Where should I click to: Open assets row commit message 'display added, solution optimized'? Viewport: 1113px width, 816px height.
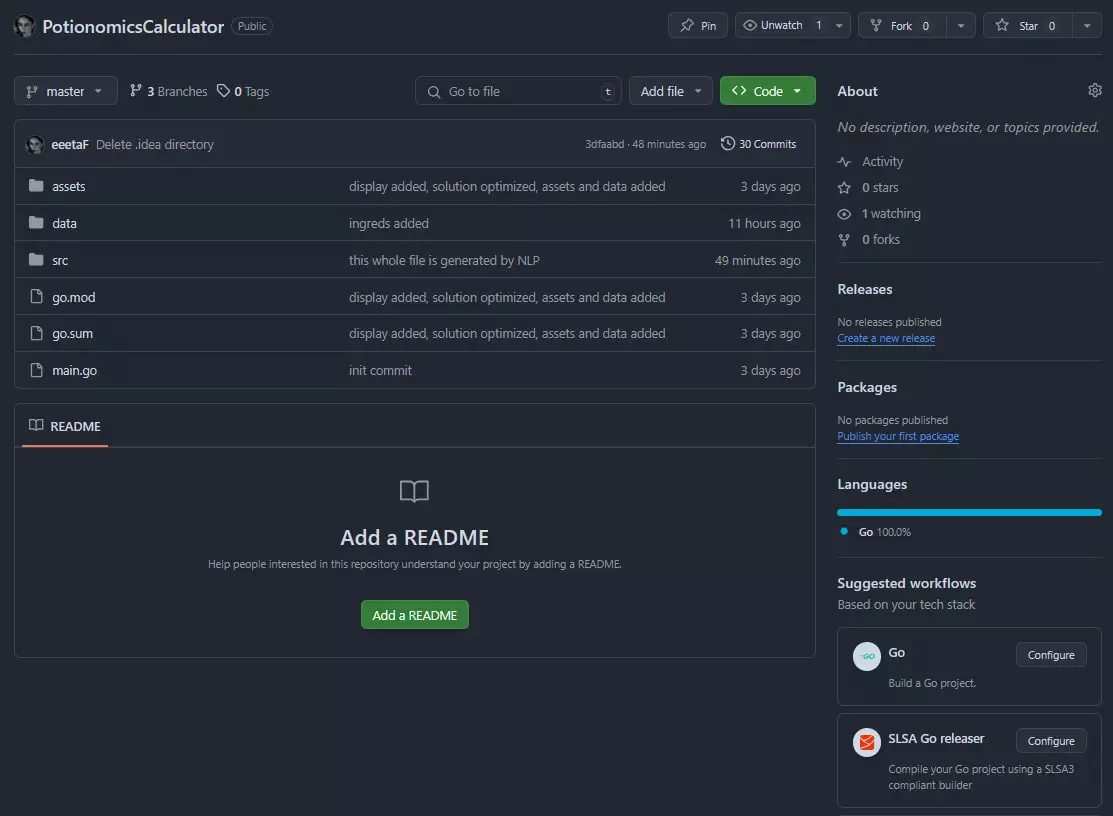click(507, 186)
